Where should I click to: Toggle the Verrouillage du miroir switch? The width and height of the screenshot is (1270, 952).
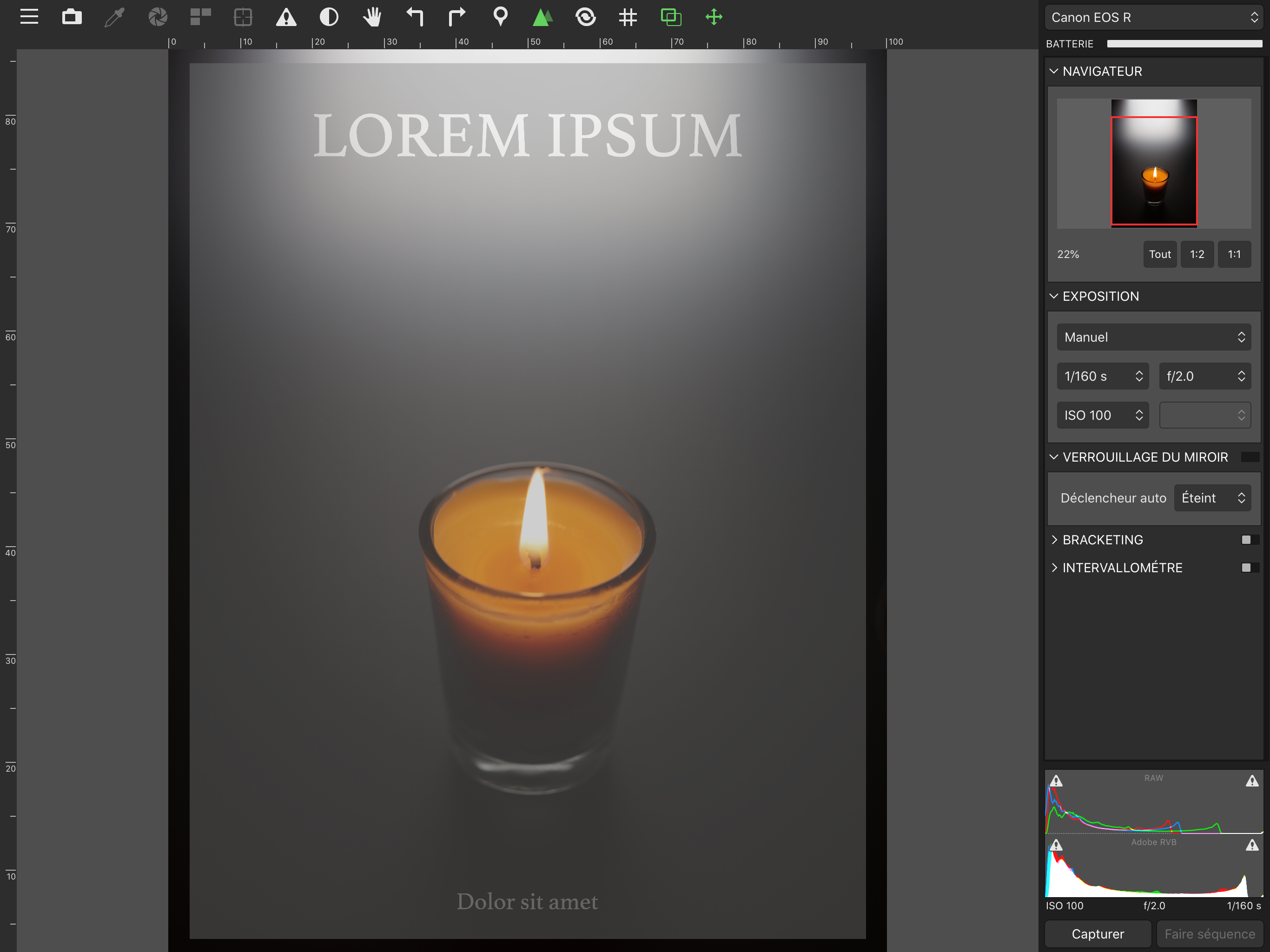[x=1250, y=457]
